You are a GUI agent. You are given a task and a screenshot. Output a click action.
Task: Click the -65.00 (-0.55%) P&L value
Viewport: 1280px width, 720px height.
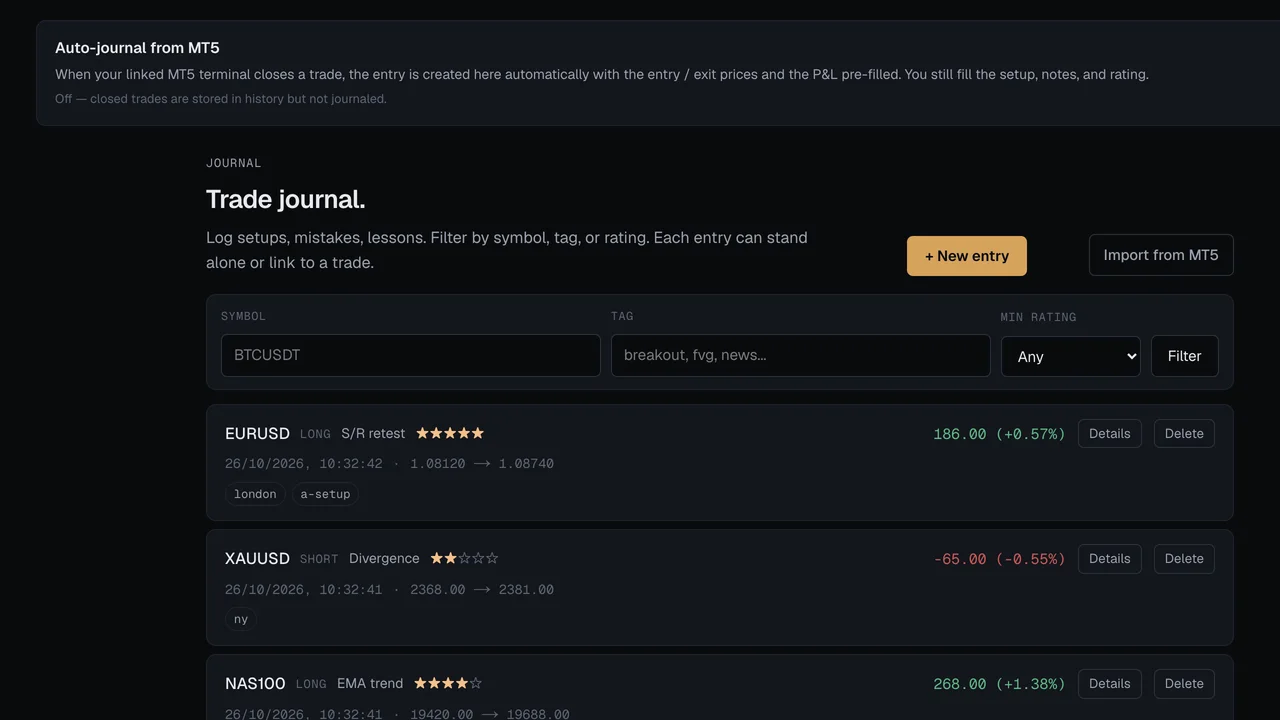tap(999, 559)
